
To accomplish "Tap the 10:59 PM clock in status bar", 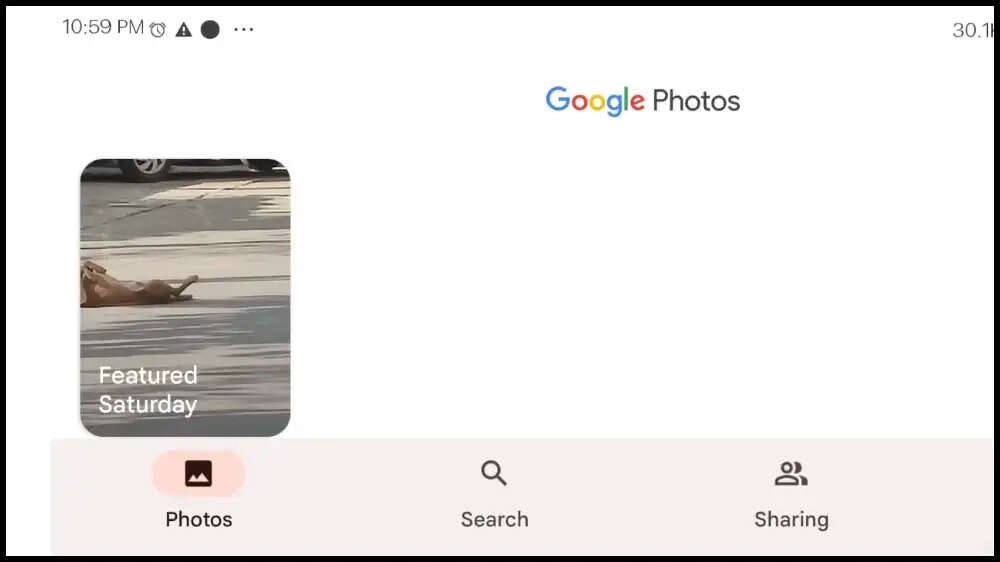I will 103,27.
